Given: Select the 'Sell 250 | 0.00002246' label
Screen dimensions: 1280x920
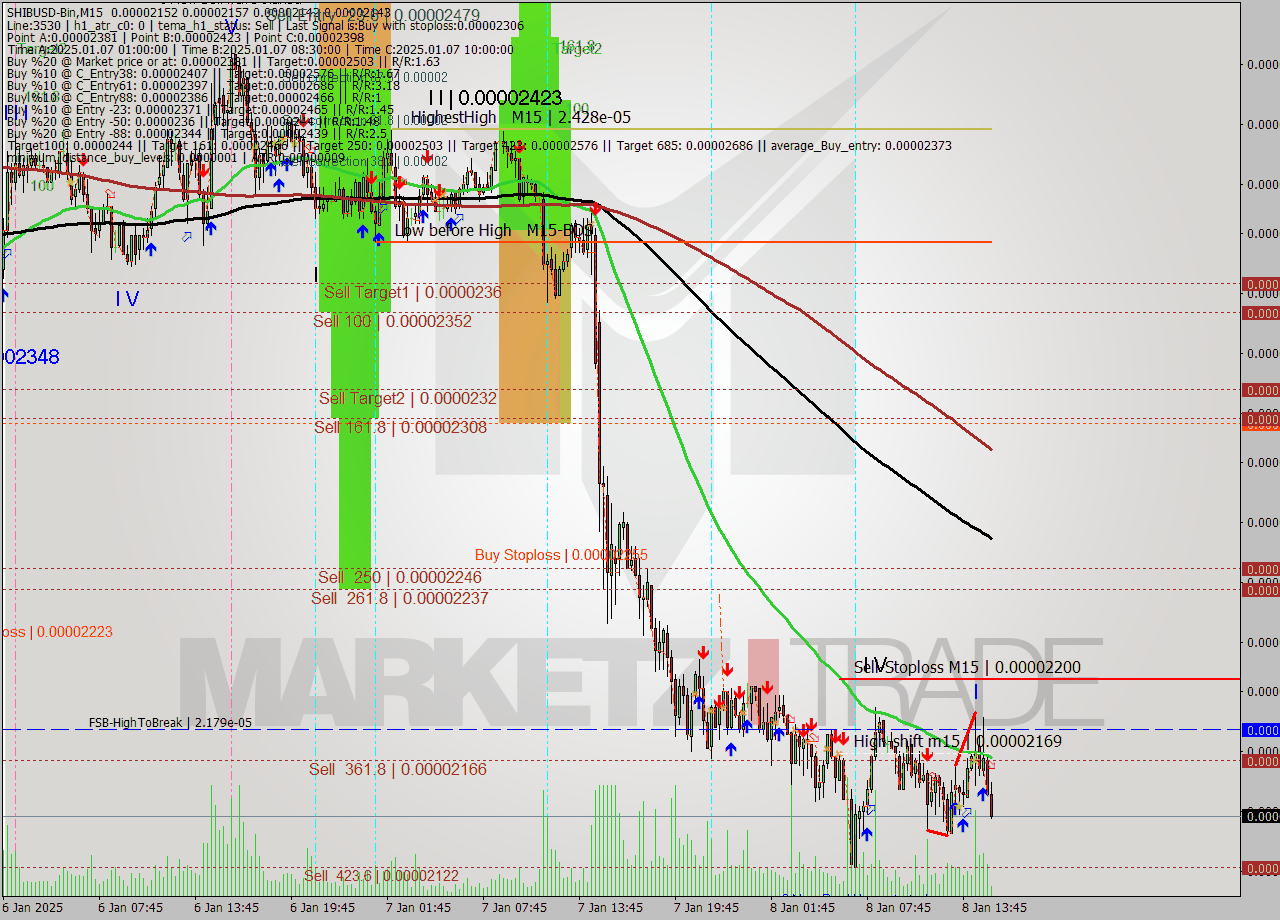Looking at the screenshot, I should tap(400, 577).
